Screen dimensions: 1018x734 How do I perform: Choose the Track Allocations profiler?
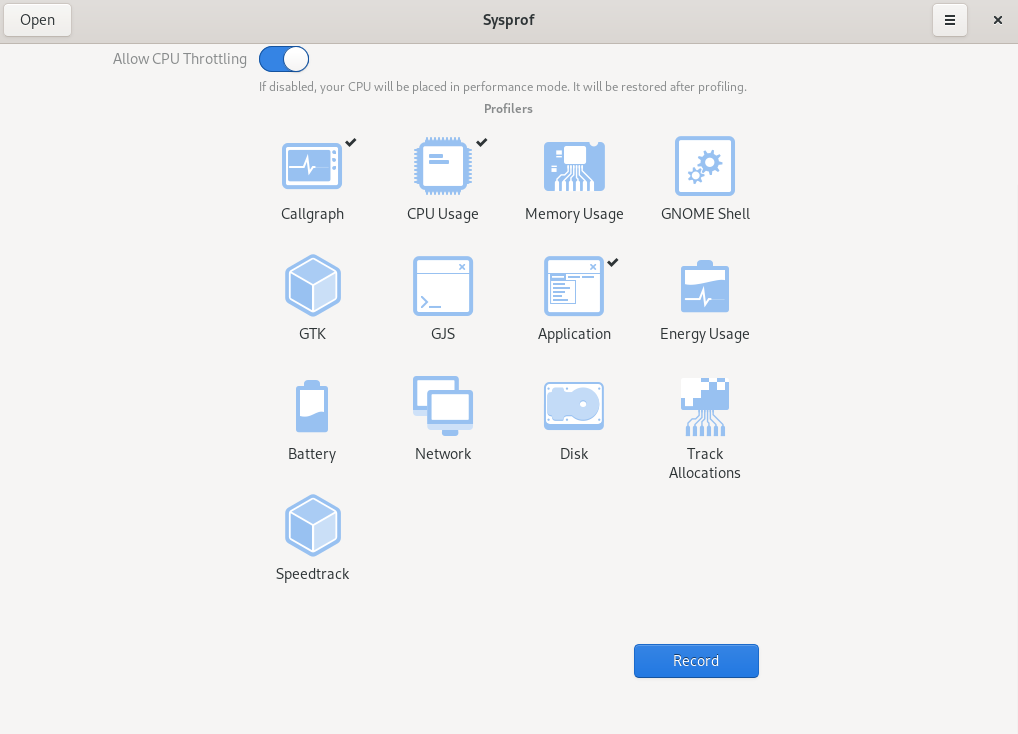705,406
